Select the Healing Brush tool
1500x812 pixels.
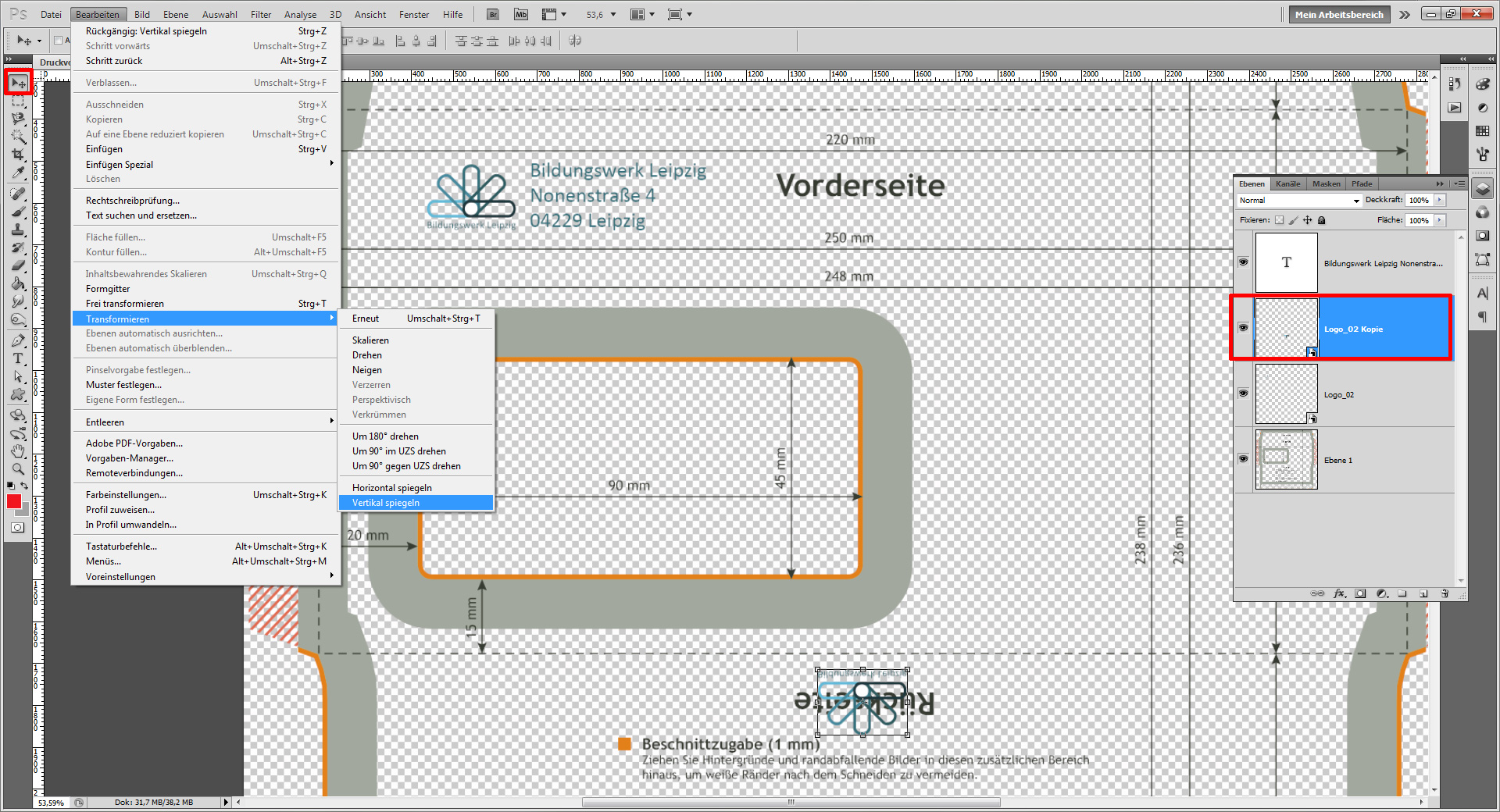point(18,194)
